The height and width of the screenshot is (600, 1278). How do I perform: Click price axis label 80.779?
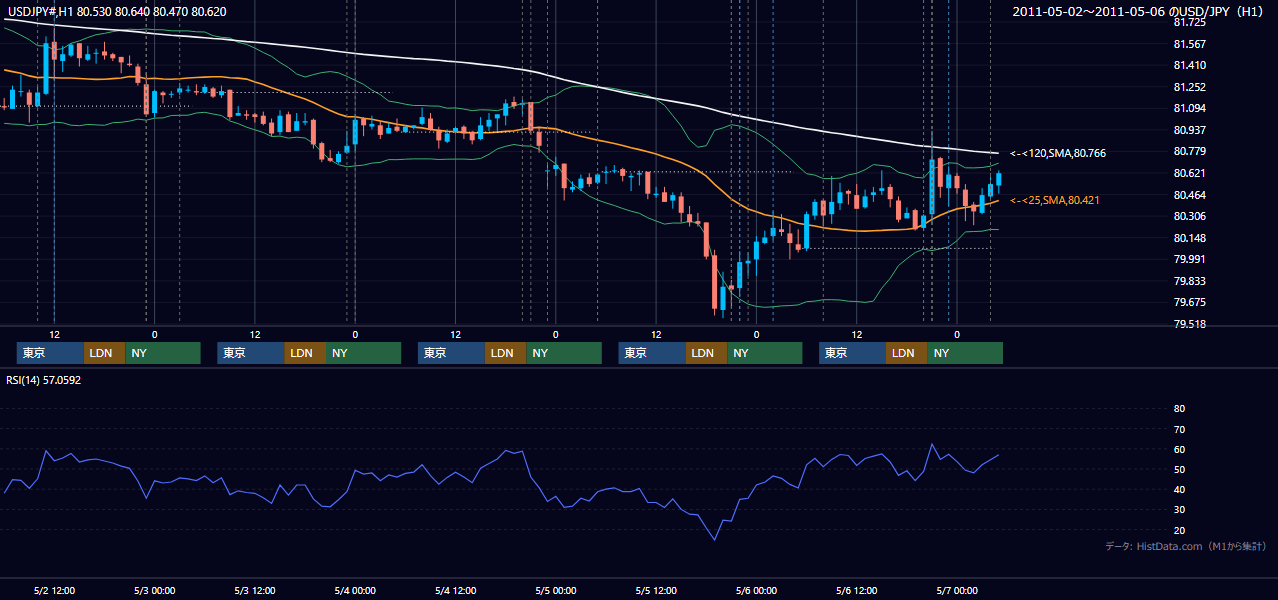coord(1189,151)
